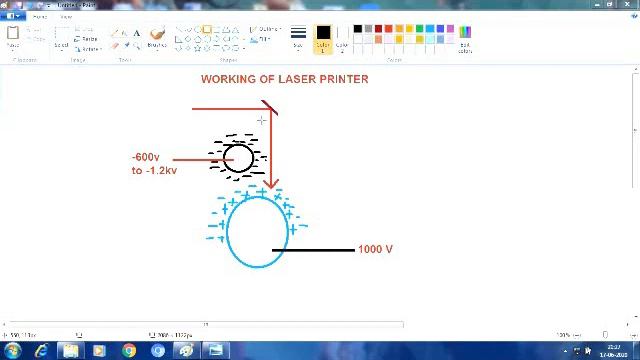The height and width of the screenshot is (360, 640).
Task: Choose the Five-point star shape
Action: (x=198, y=49)
